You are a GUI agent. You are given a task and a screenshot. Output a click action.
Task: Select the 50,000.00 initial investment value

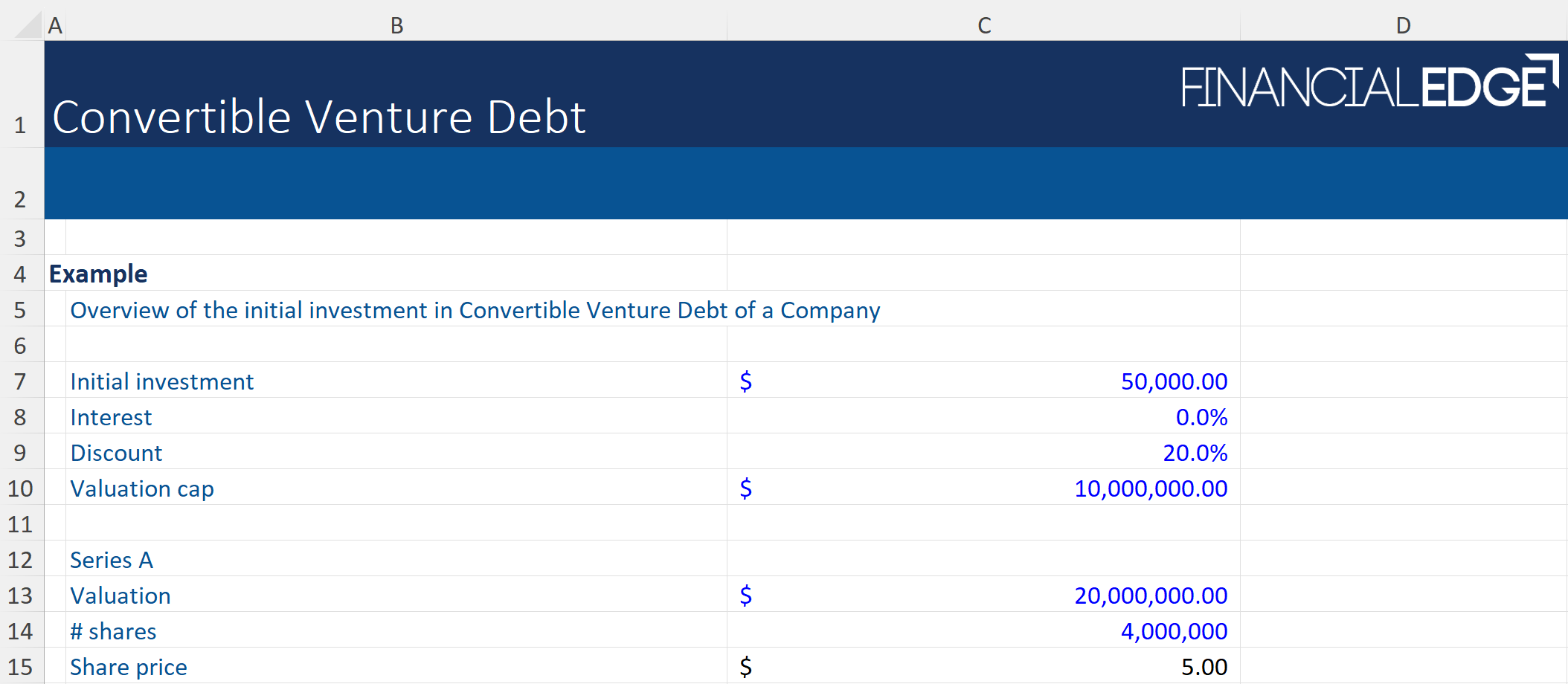[x=1173, y=381]
